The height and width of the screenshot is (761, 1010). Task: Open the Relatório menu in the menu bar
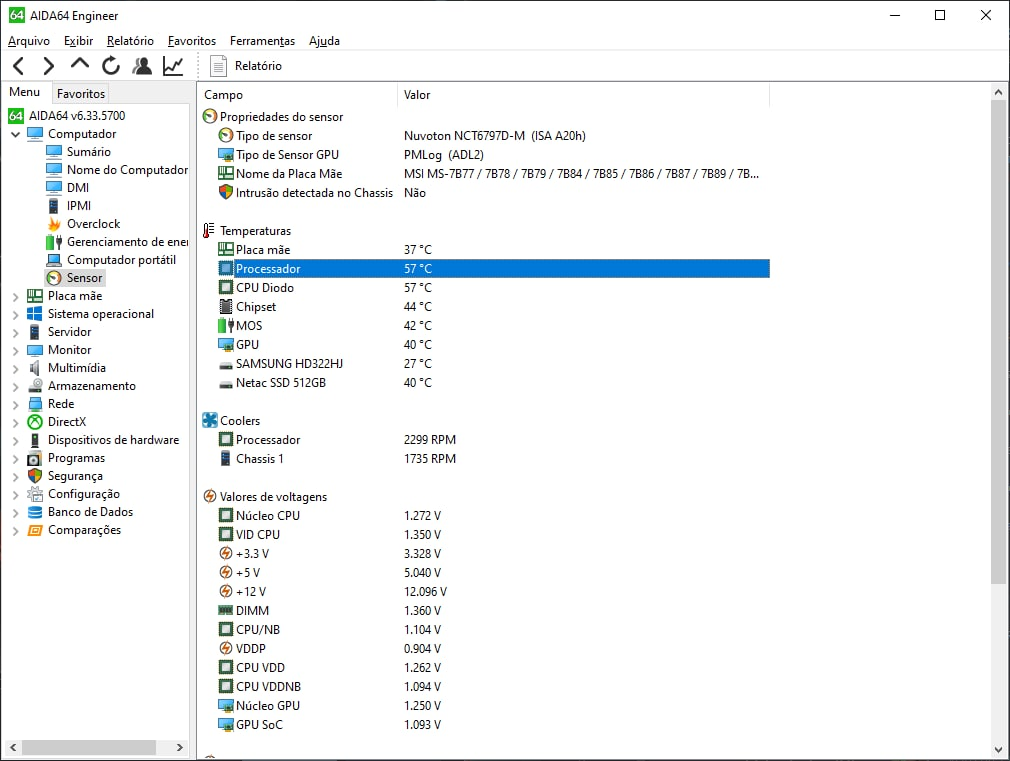[130, 41]
